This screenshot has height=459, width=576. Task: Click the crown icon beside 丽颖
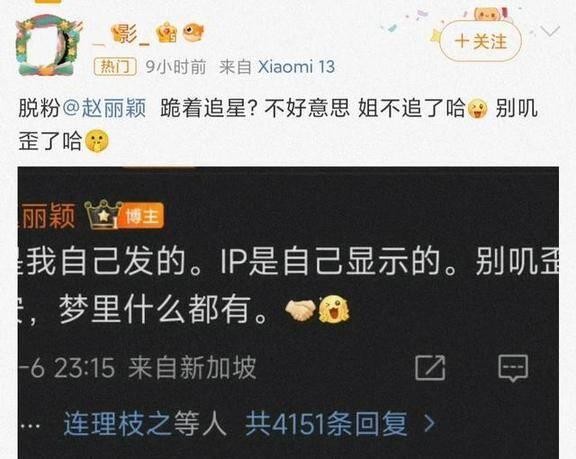pyautogui.click(x=103, y=214)
